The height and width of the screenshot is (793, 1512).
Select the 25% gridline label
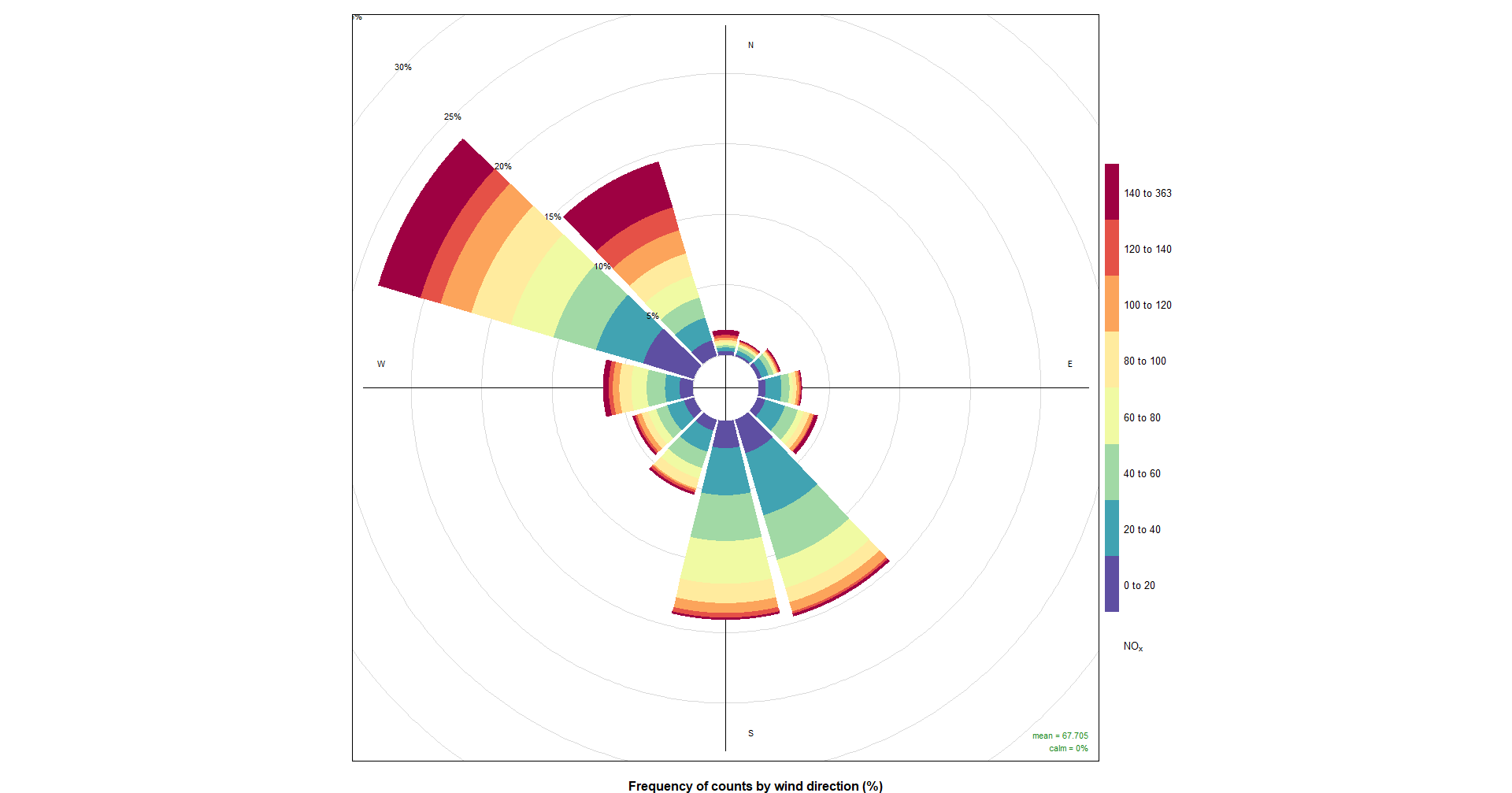coord(452,117)
